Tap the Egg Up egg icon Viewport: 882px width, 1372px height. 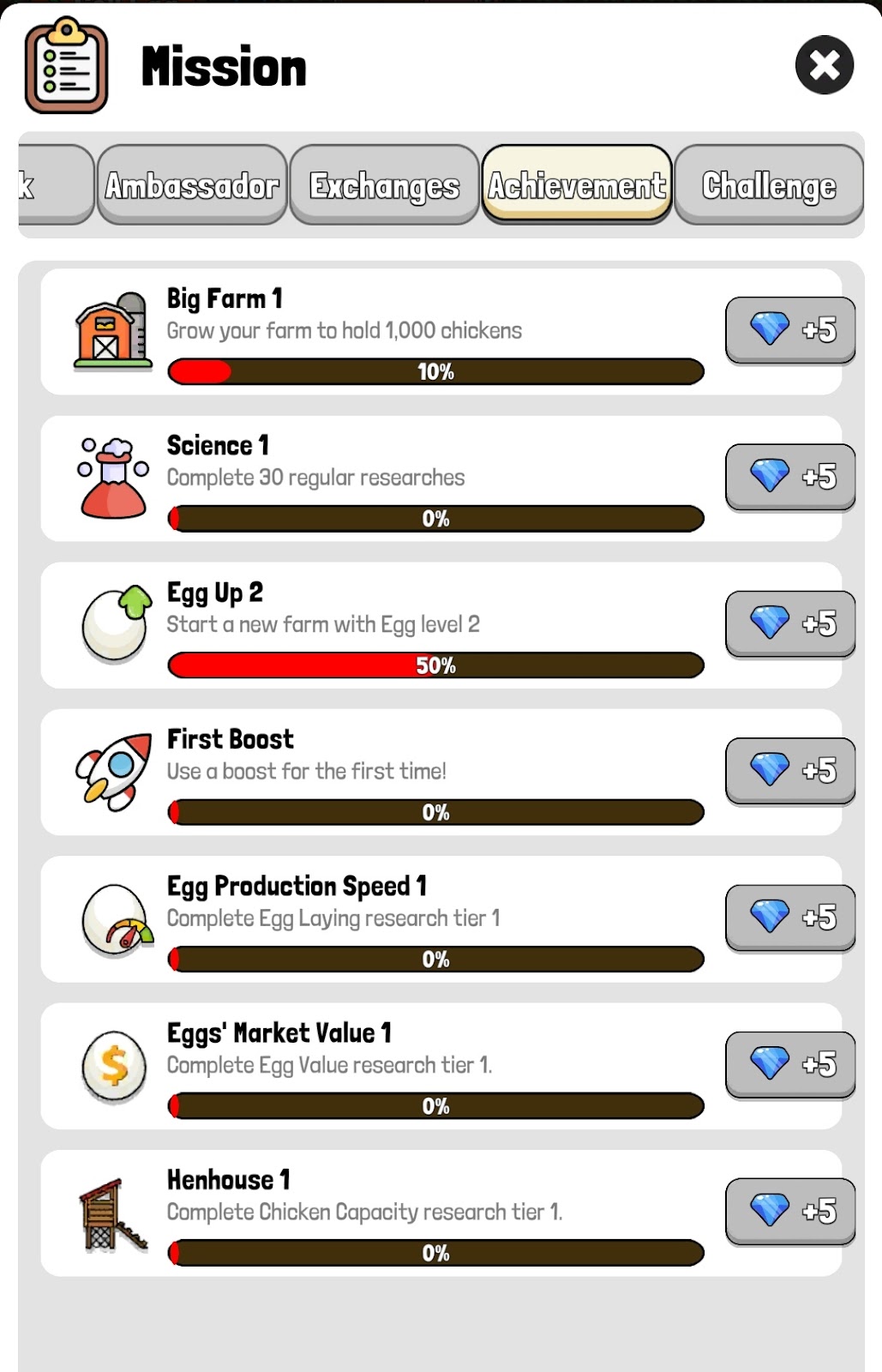point(115,624)
